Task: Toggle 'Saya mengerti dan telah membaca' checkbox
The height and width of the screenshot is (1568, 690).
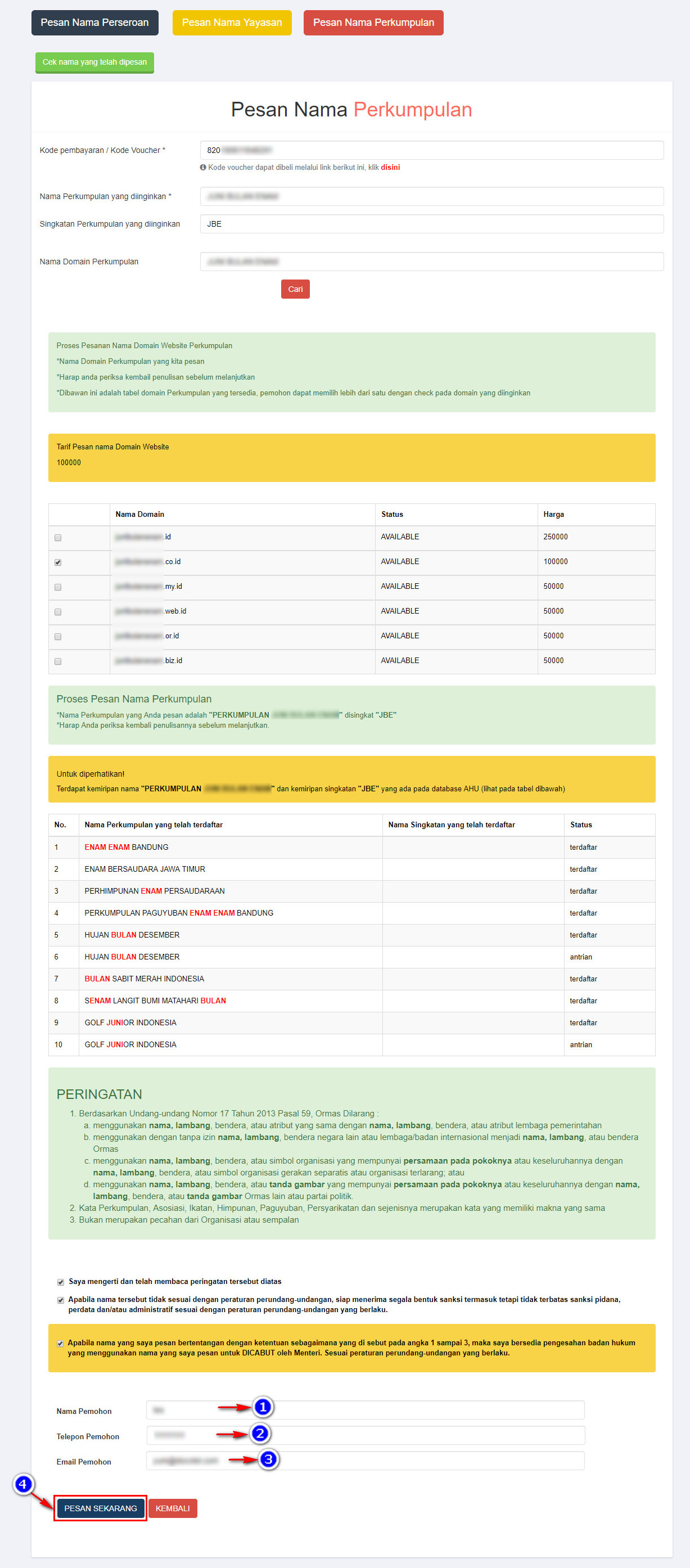Action: (60, 1282)
